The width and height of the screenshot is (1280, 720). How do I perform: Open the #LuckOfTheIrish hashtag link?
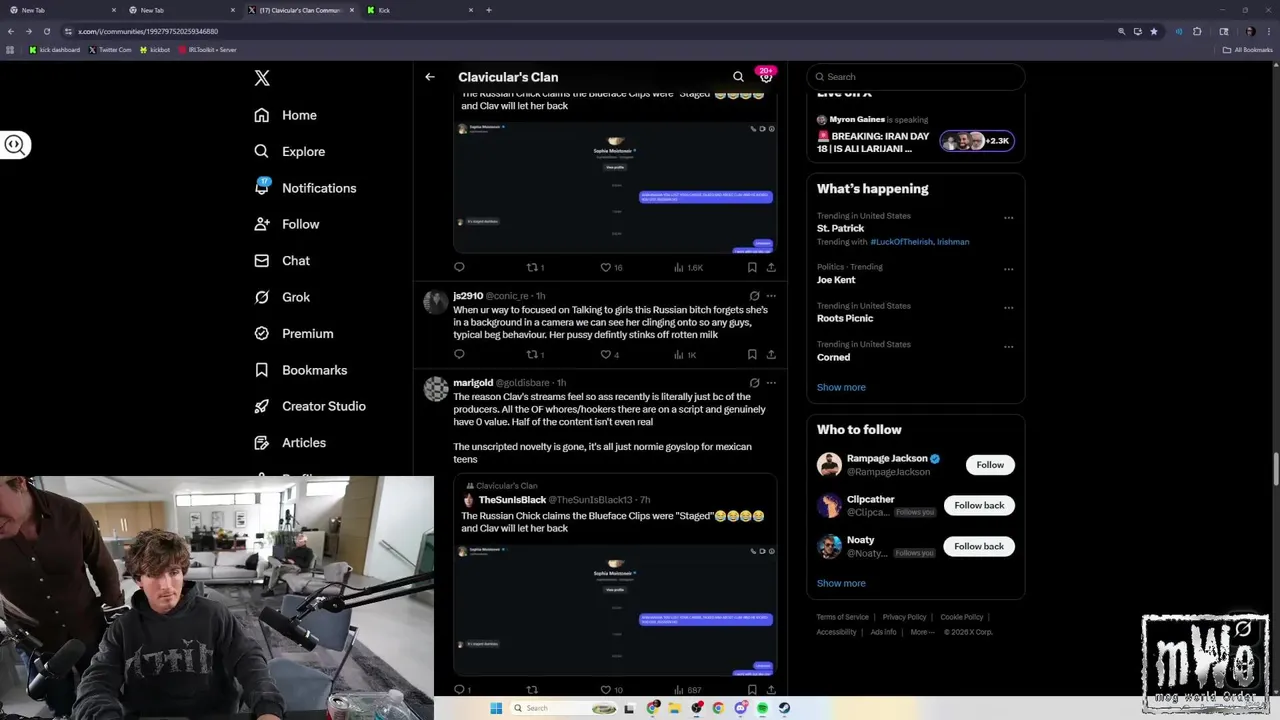tap(901, 242)
